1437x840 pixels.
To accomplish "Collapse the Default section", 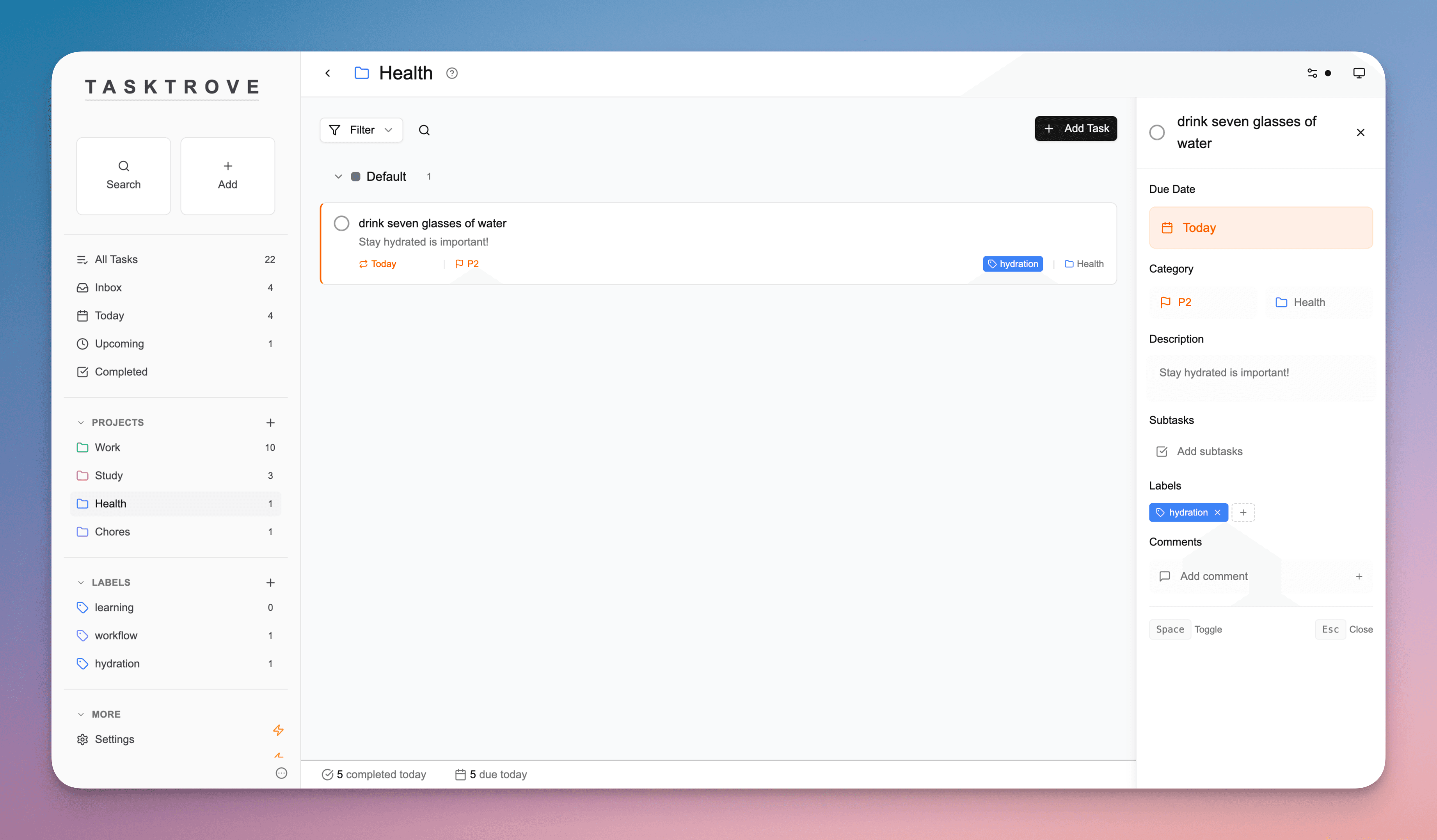I will click(x=338, y=177).
